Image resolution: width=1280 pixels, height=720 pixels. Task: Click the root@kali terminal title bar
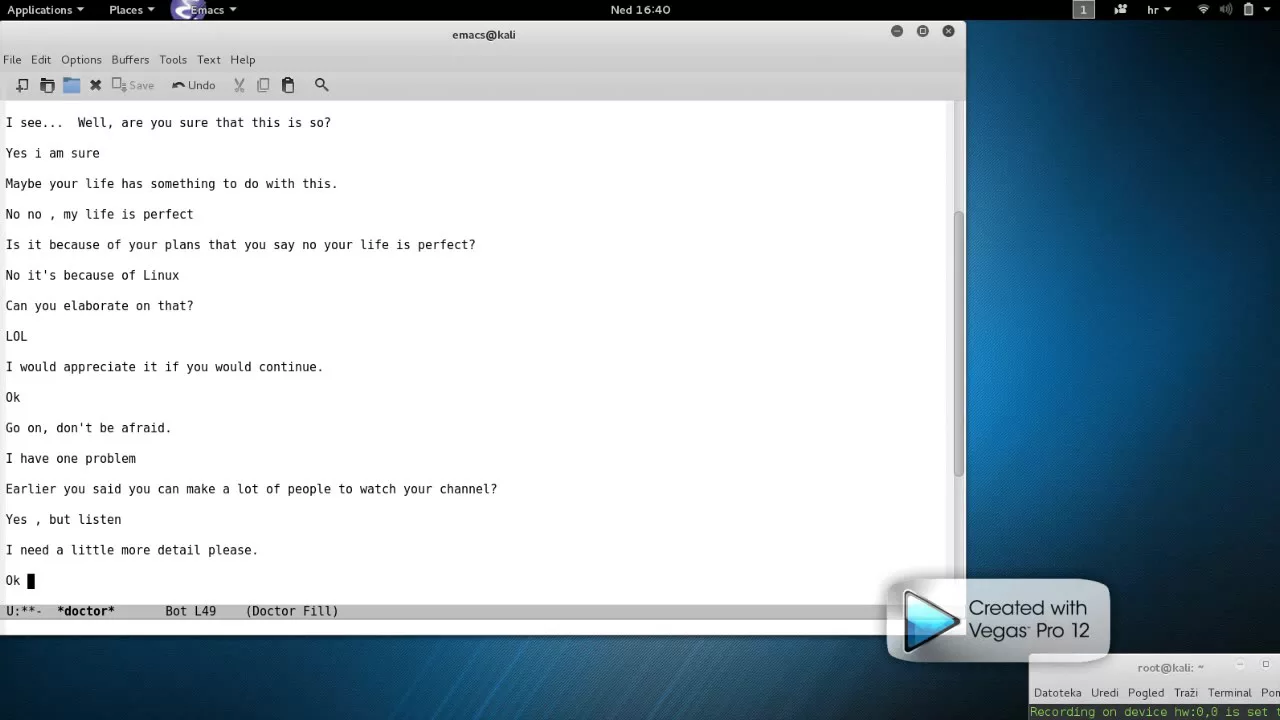click(x=1170, y=668)
